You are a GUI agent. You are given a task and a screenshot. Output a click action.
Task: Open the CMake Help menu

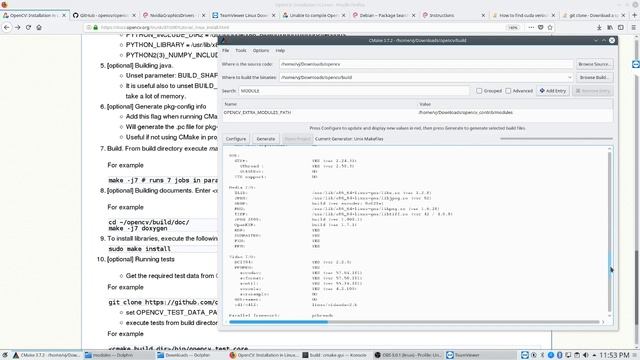(280, 51)
